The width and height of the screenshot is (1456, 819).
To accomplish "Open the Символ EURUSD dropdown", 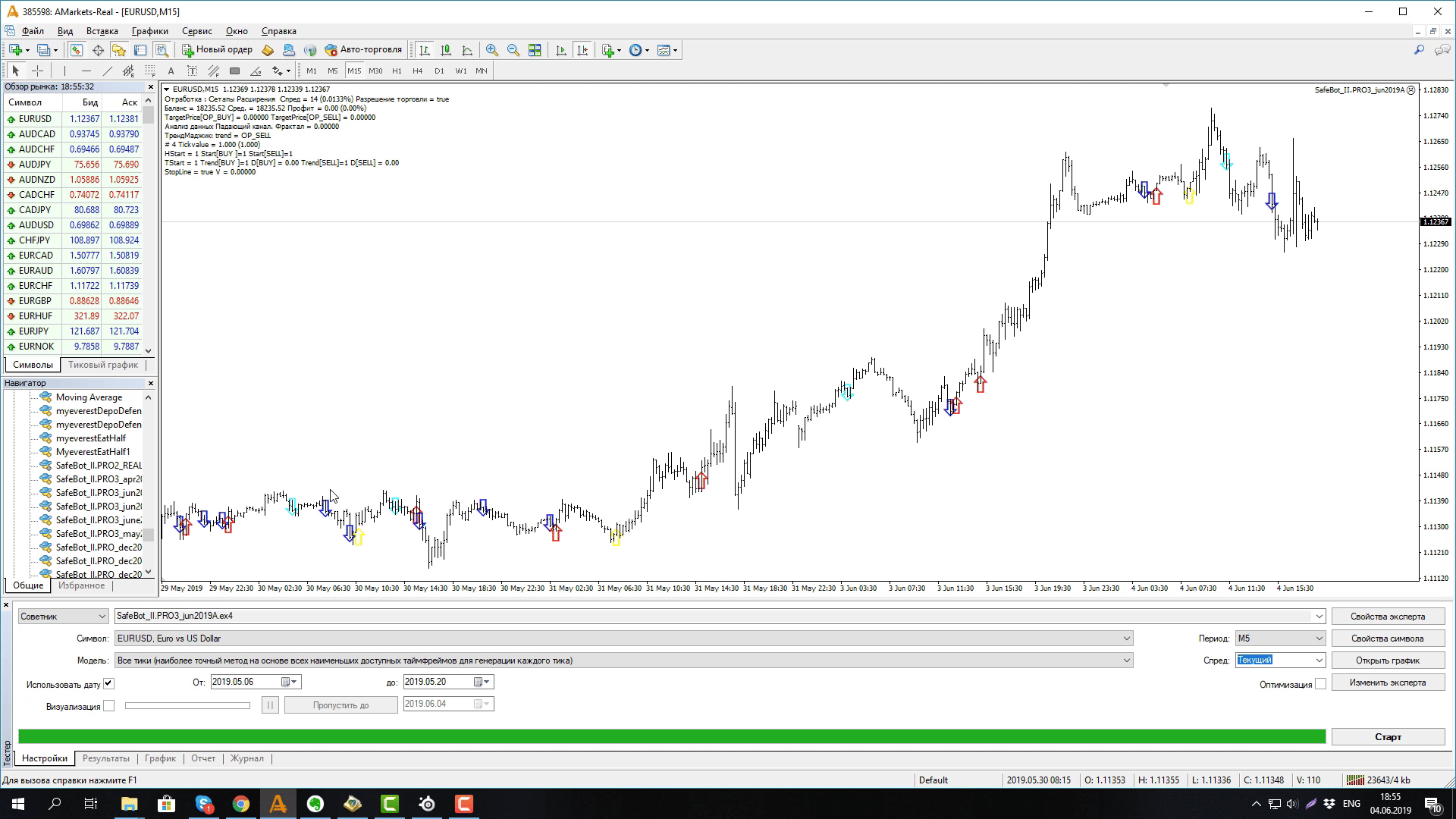I will [623, 639].
